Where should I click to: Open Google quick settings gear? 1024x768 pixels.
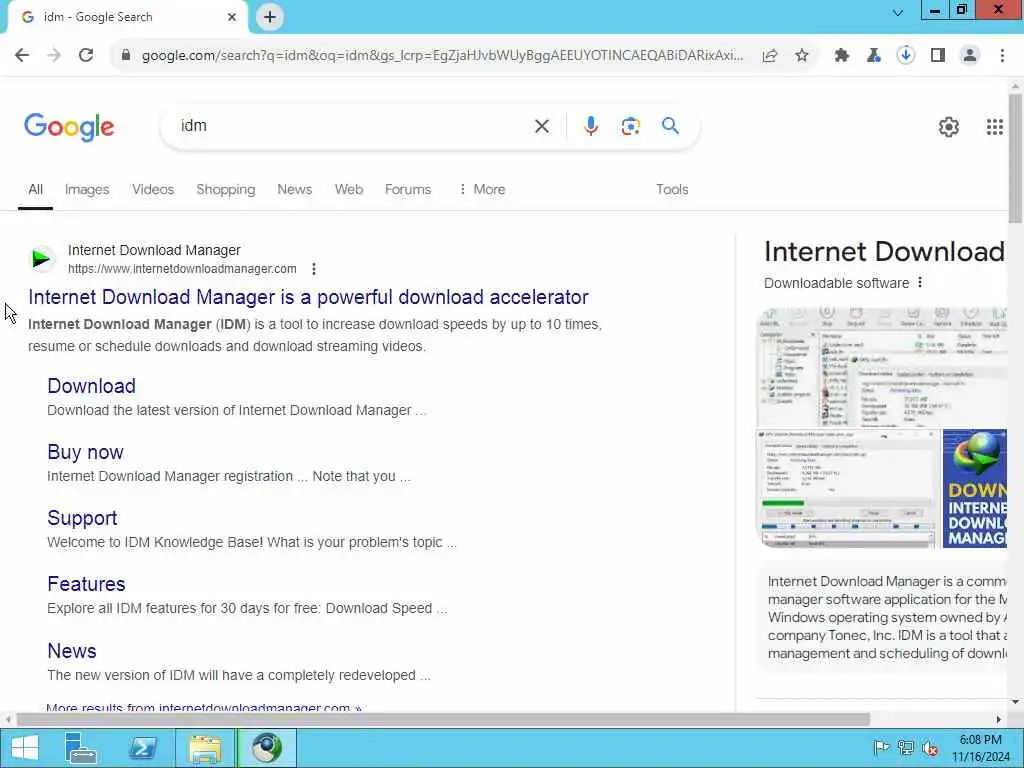click(x=948, y=127)
